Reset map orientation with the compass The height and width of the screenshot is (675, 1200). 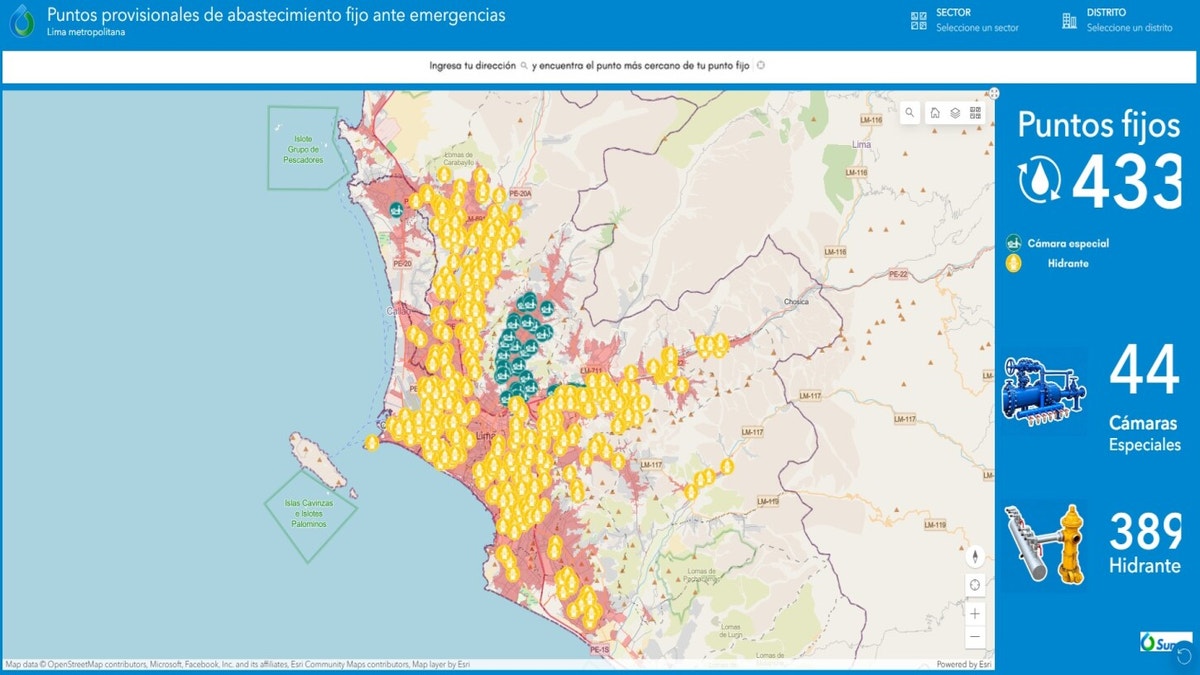coord(975,557)
